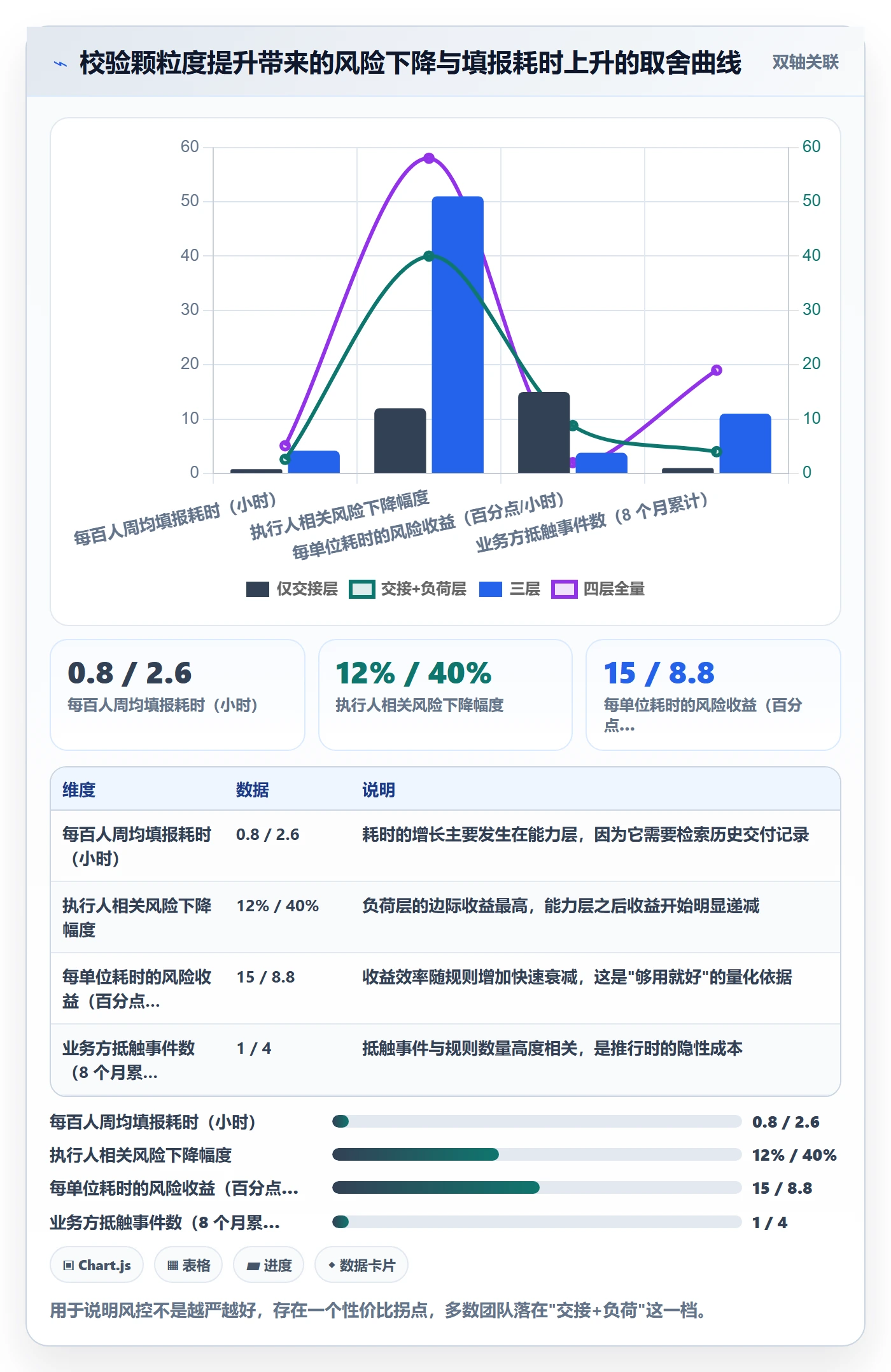This screenshot has height=1372, width=891.
Task: Click the dark bar near 15
Action: click(x=544, y=433)
